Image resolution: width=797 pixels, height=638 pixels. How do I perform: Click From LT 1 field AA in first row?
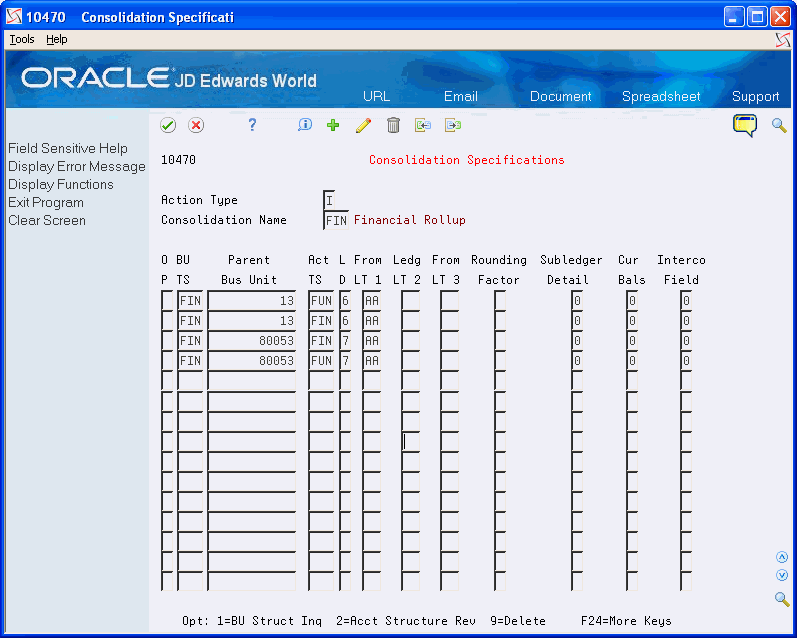(x=372, y=300)
